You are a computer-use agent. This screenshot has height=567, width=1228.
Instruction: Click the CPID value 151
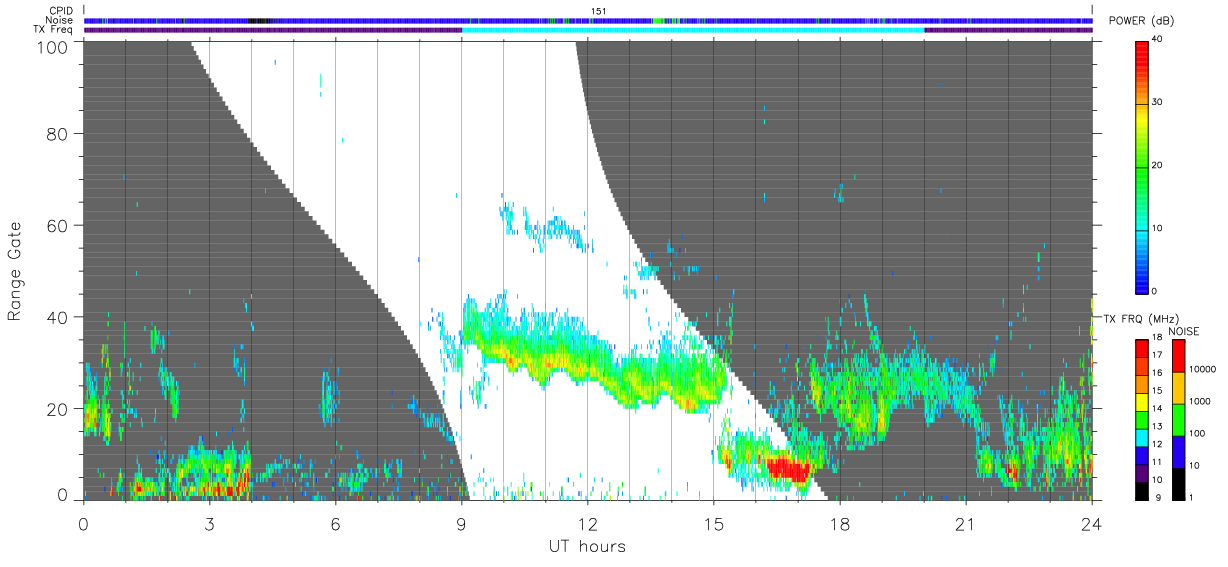point(599,11)
